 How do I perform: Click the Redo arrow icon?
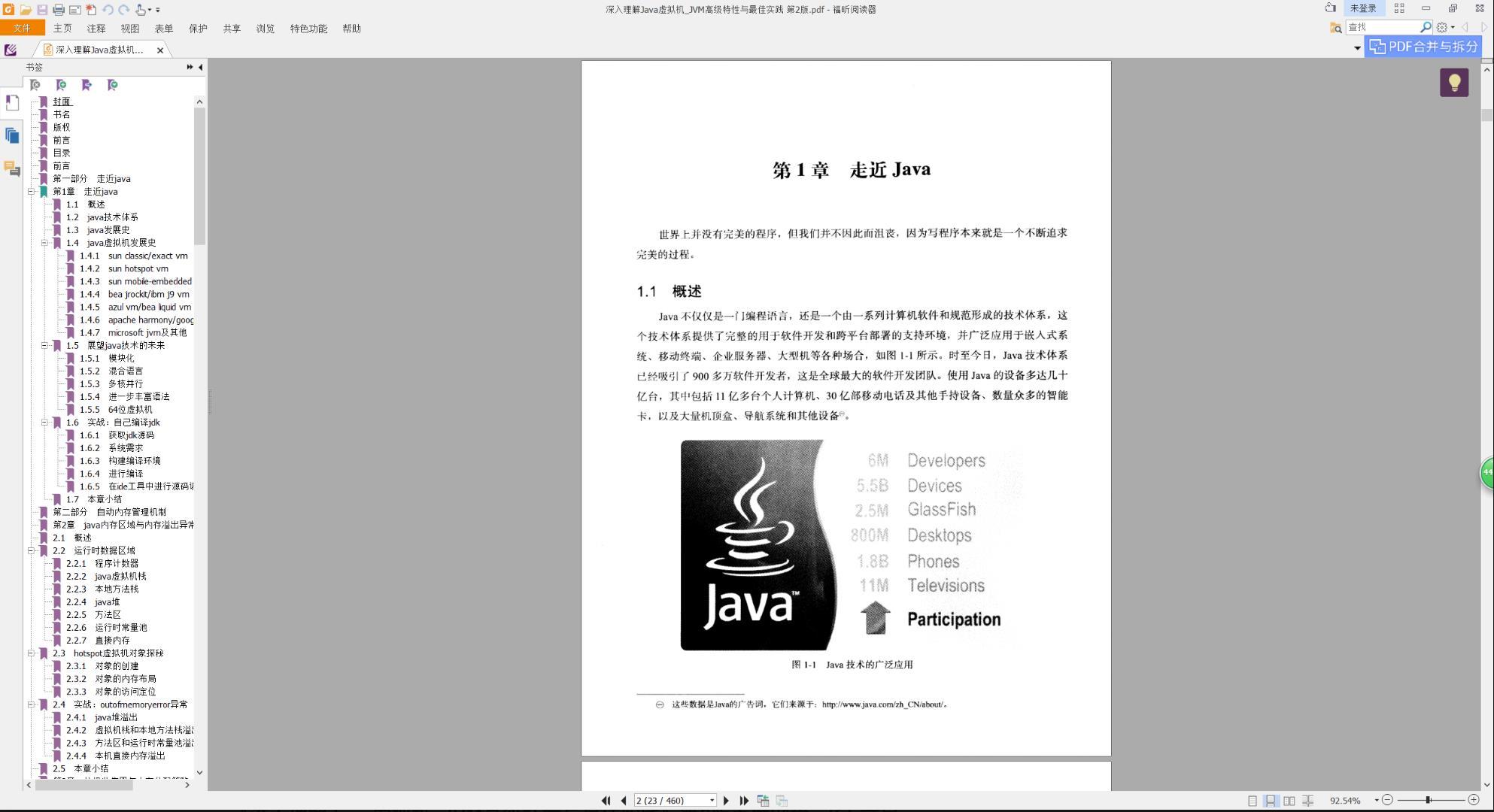click(x=124, y=10)
